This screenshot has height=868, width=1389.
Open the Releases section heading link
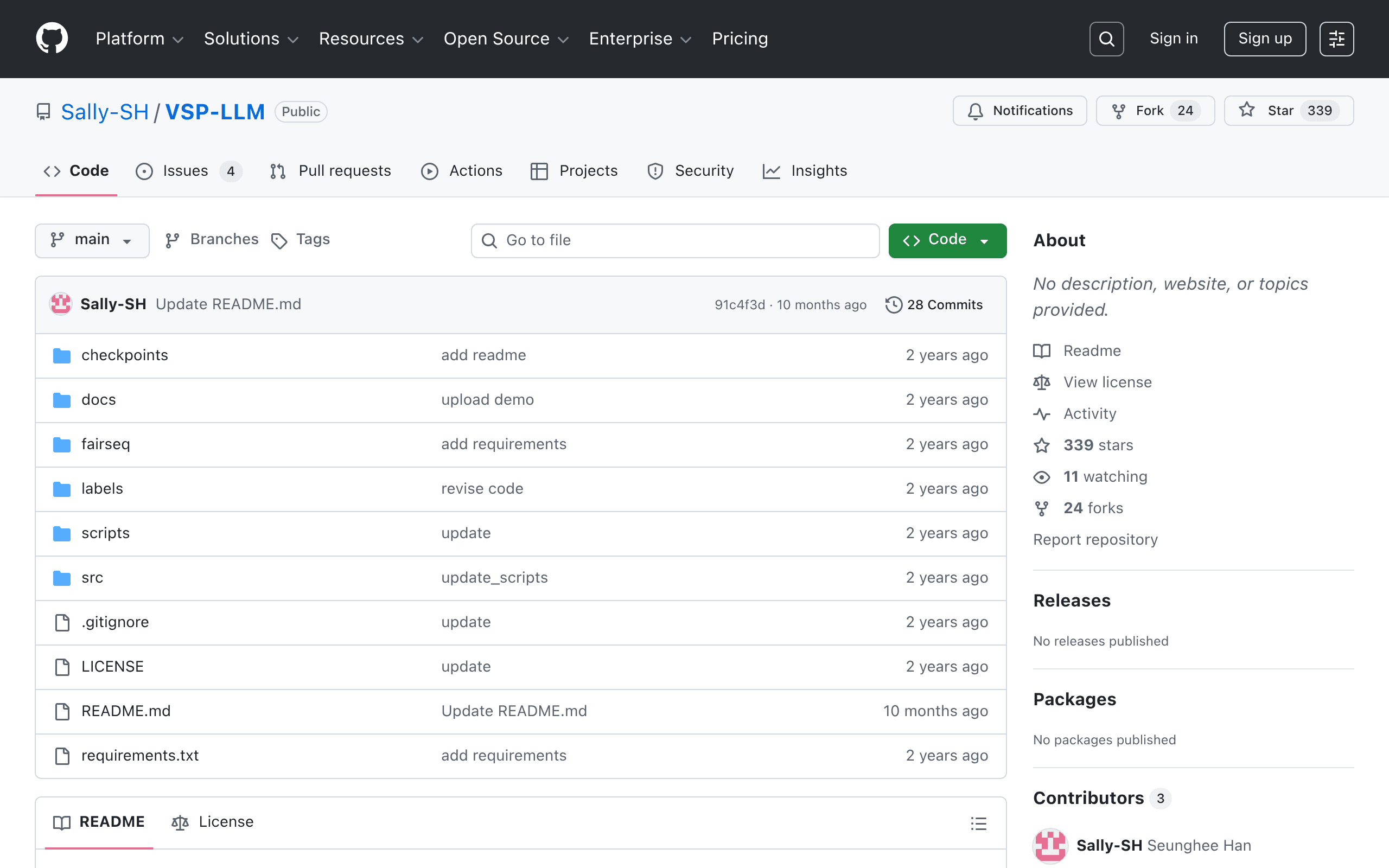coord(1072,601)
